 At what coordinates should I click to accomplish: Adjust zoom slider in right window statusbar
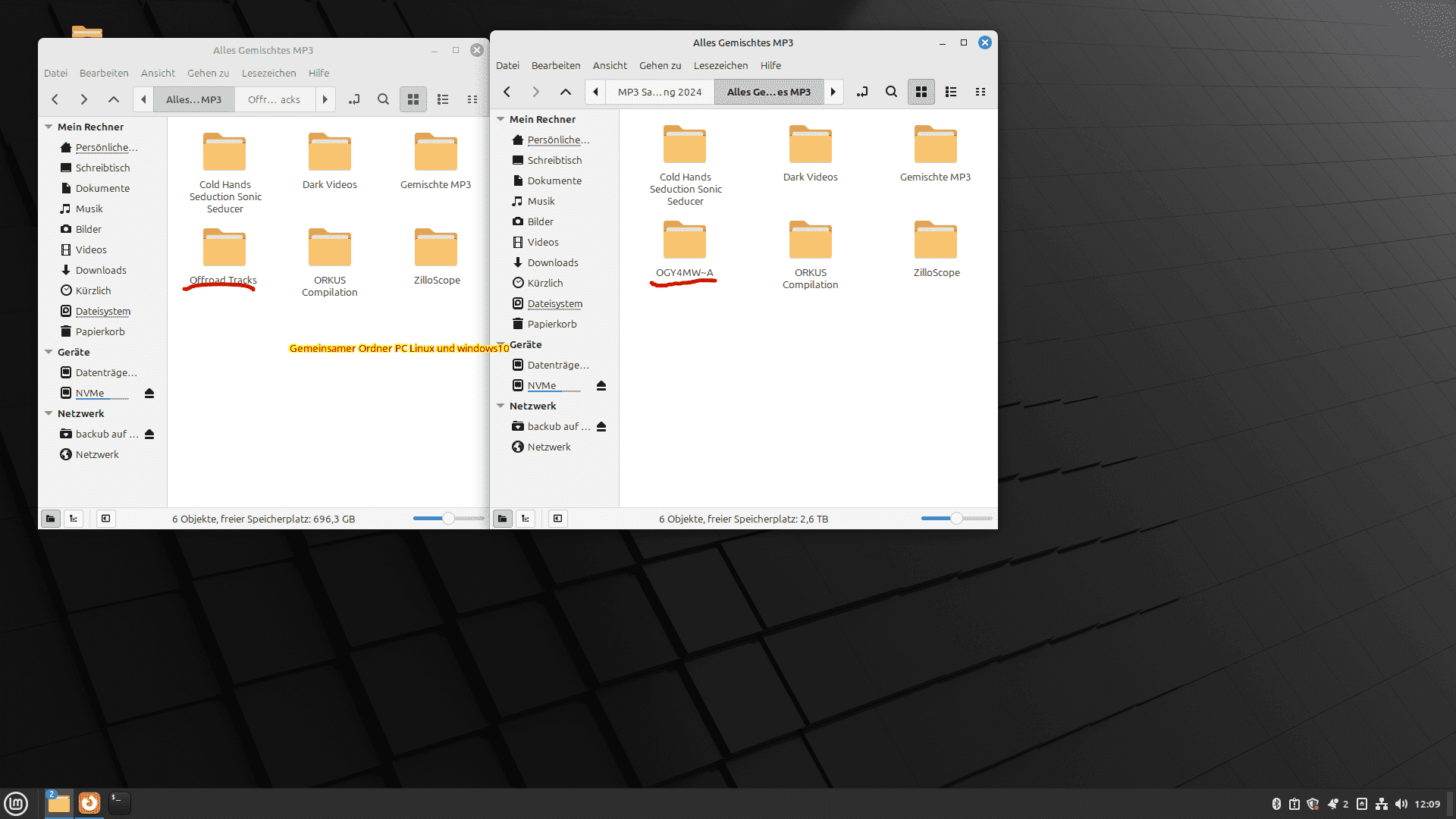click(x=956, y=519)
